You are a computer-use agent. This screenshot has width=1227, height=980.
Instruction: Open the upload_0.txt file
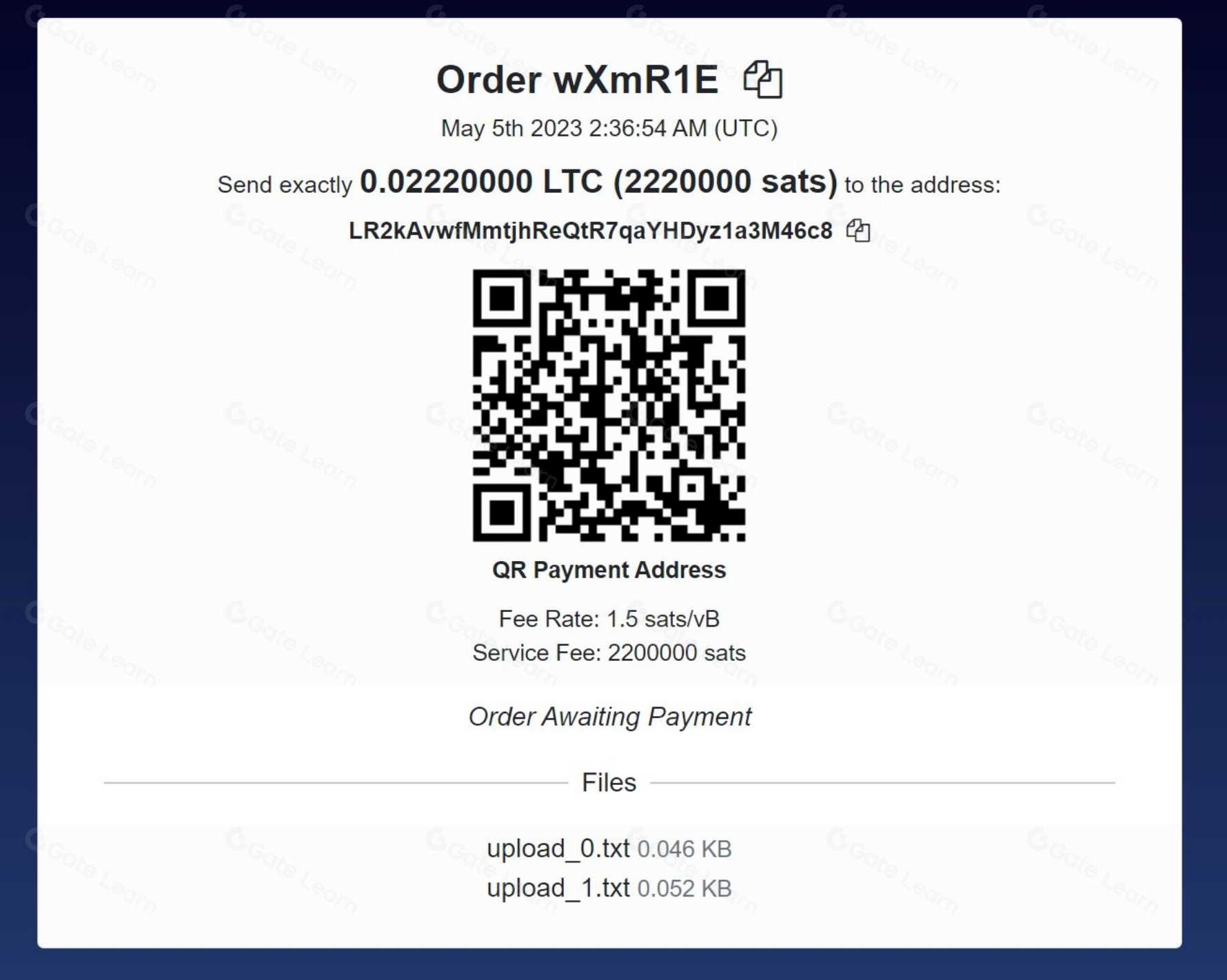point(558,848)
